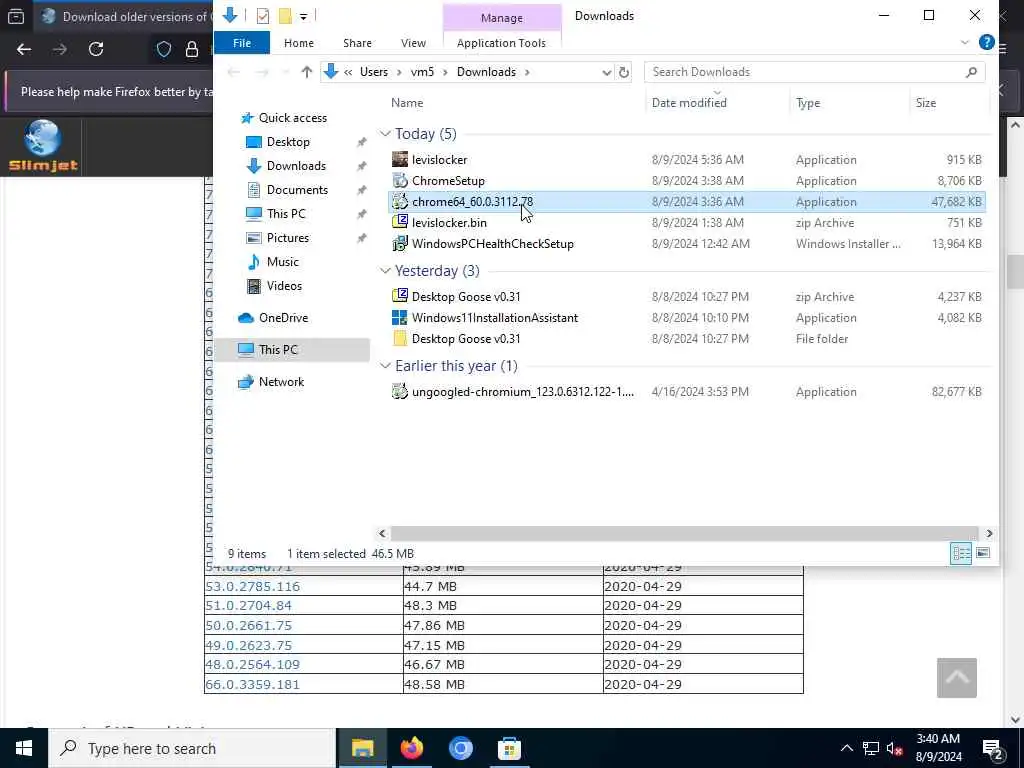This screenshot has height=768, width=1024.
Task: Open the Home ribbon tab
Action: (x=298, y=42)
